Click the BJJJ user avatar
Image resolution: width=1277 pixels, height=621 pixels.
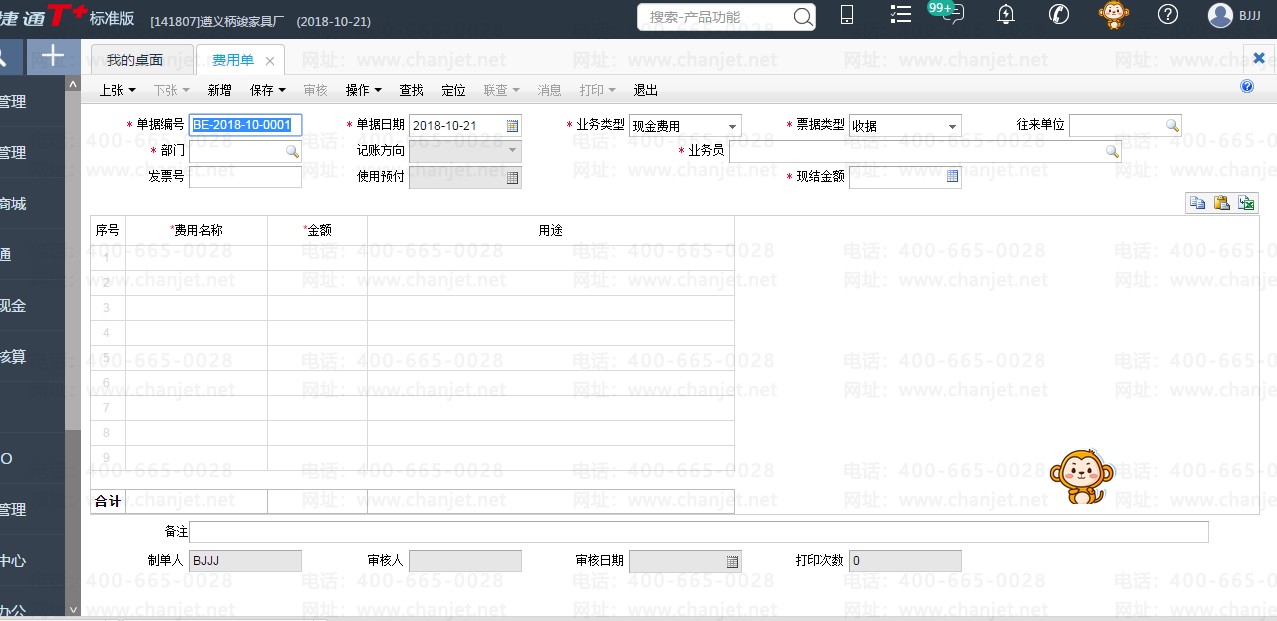(x=1220, y=15)
